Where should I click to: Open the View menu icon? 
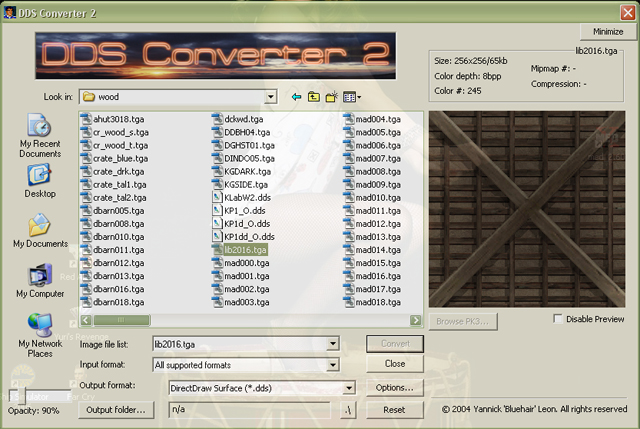349,97
